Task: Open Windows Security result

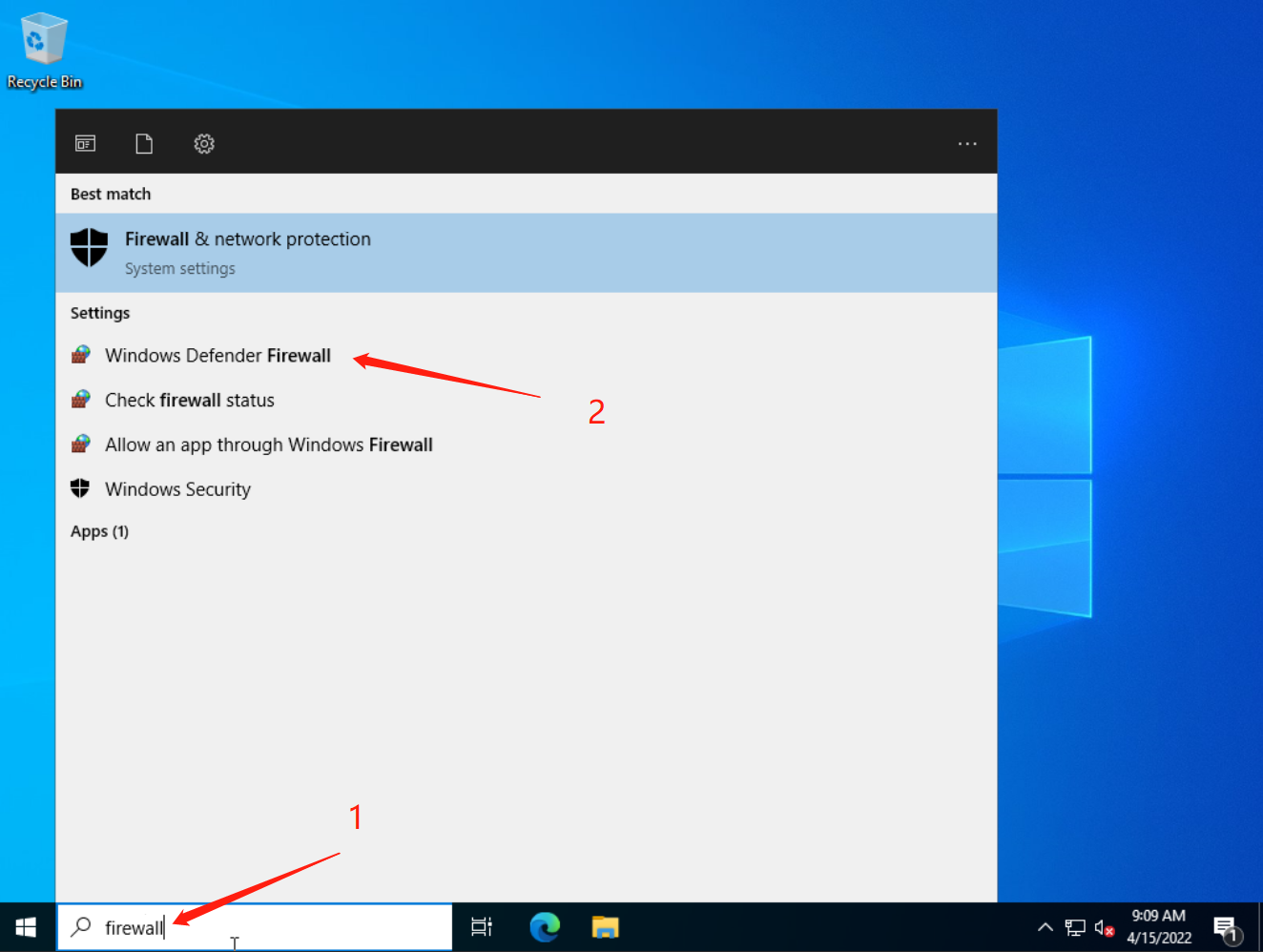Action: pyautogui.click(x=177, y=489)
